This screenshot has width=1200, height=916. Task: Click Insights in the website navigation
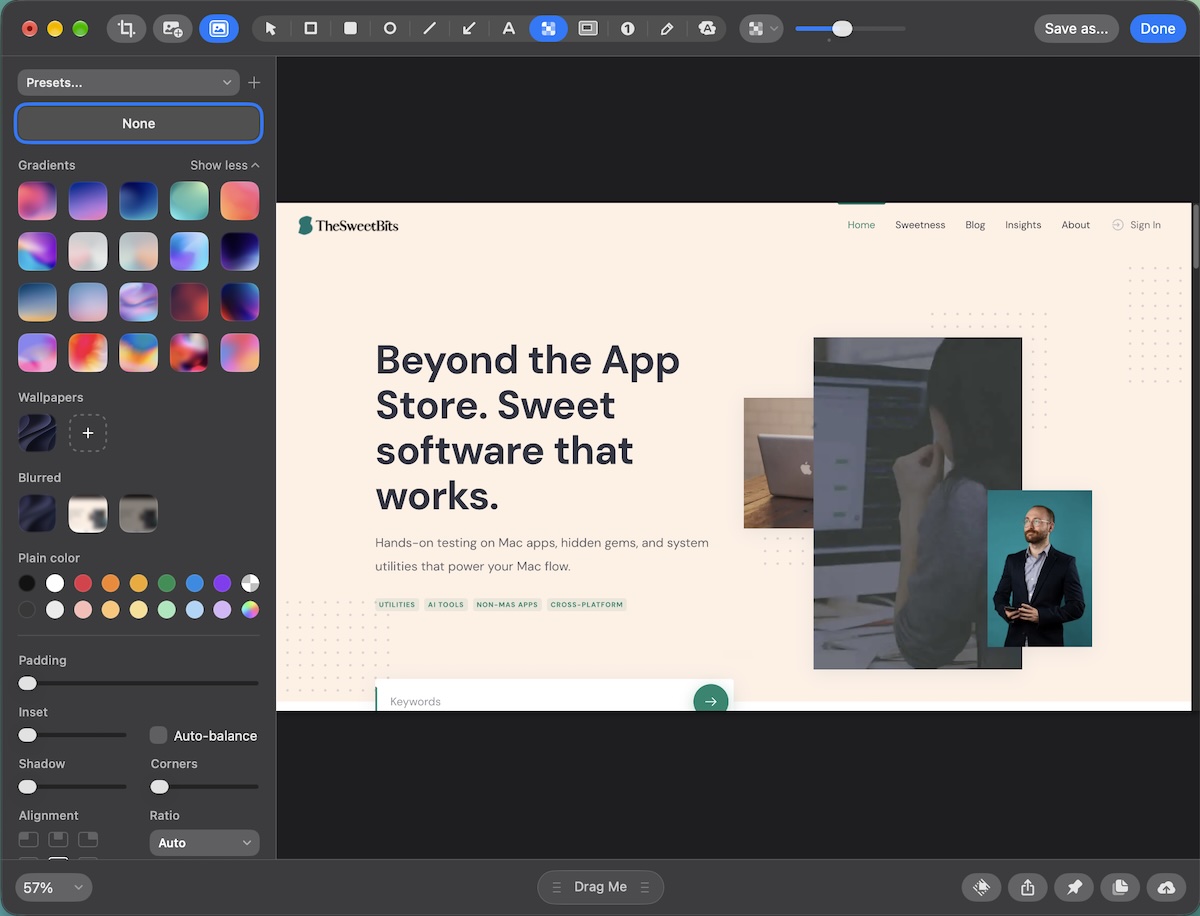tap(1023, 225)
